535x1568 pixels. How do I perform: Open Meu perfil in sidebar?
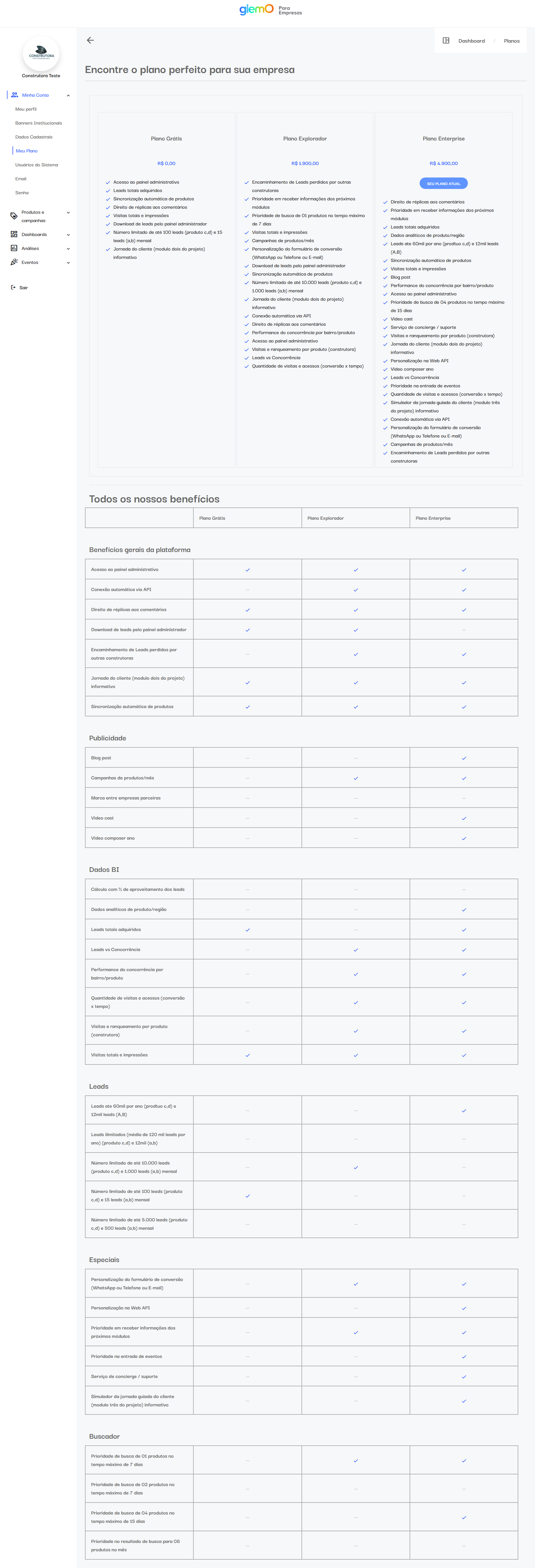[x=26, y=110]
